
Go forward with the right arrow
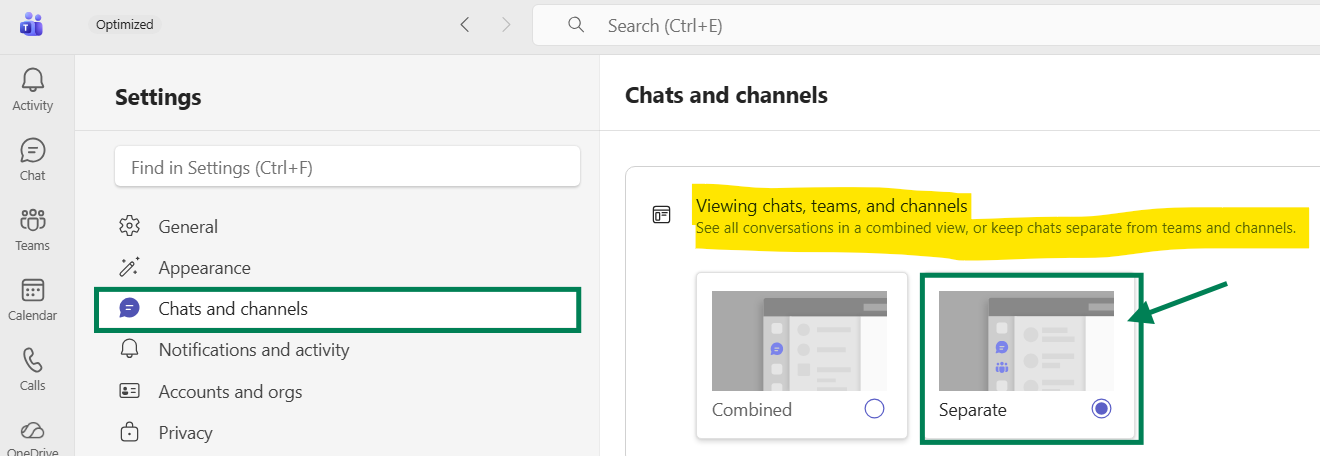click(506, 25)
